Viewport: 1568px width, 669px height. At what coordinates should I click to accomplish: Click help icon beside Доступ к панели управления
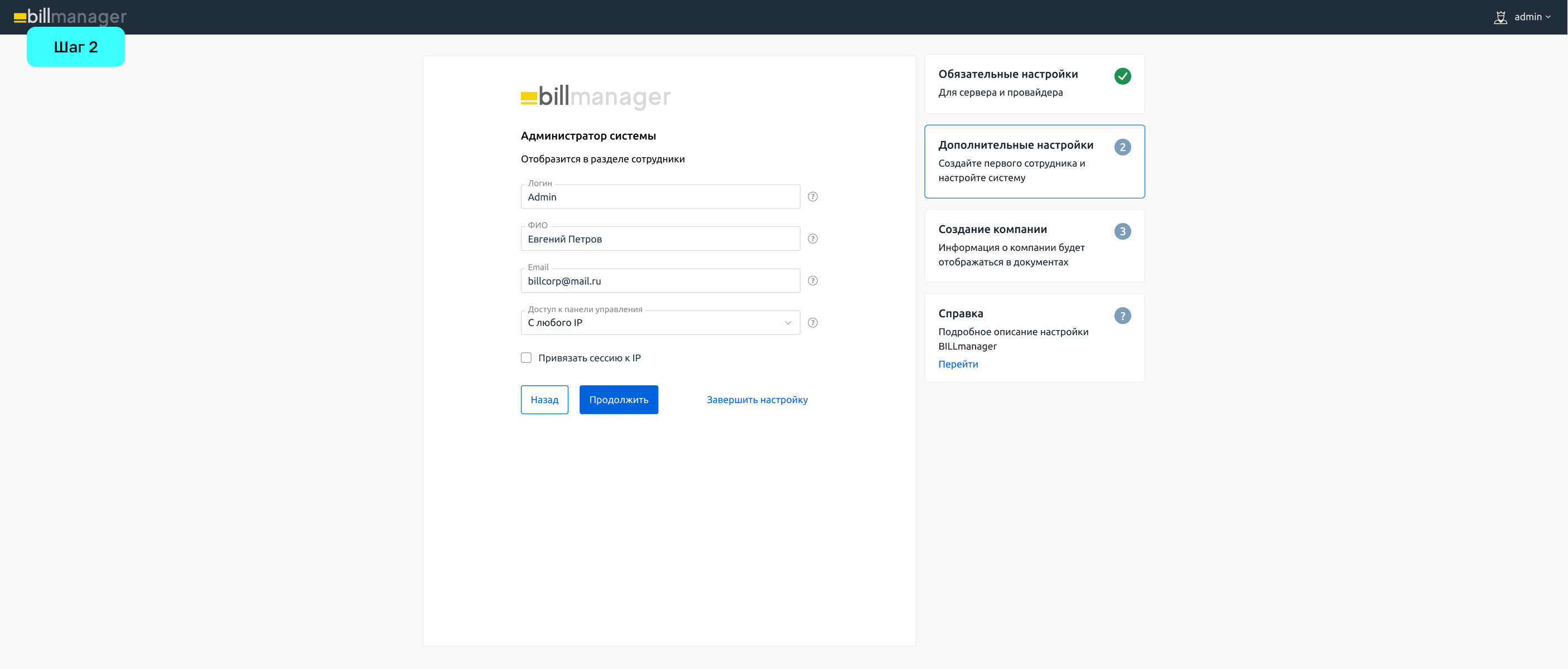[813, 322]
